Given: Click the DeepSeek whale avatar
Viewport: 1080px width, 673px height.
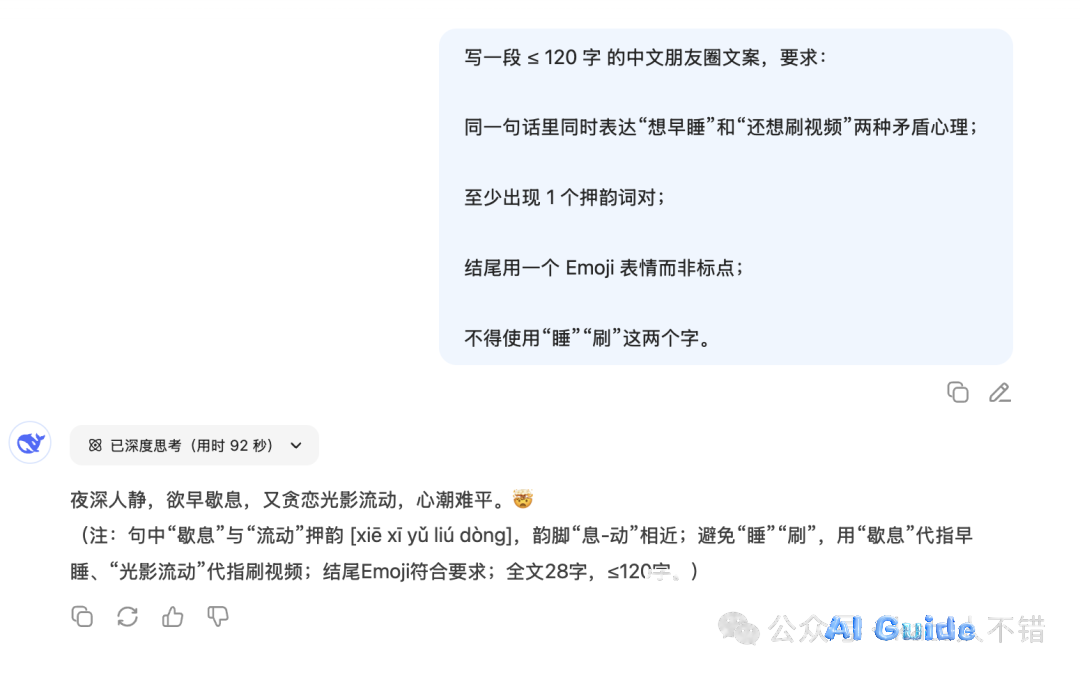Looking at the screenshot, I should tap(30, 443).
